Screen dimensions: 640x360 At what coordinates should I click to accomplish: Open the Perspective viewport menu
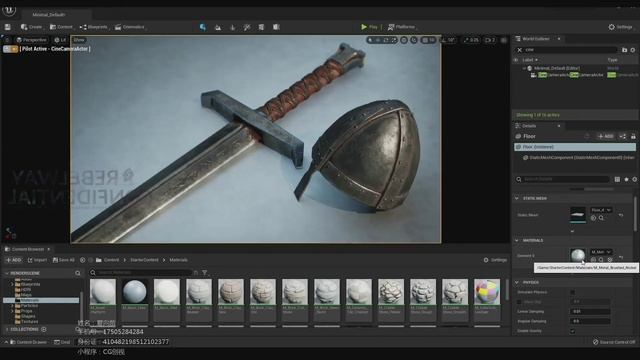32,40
